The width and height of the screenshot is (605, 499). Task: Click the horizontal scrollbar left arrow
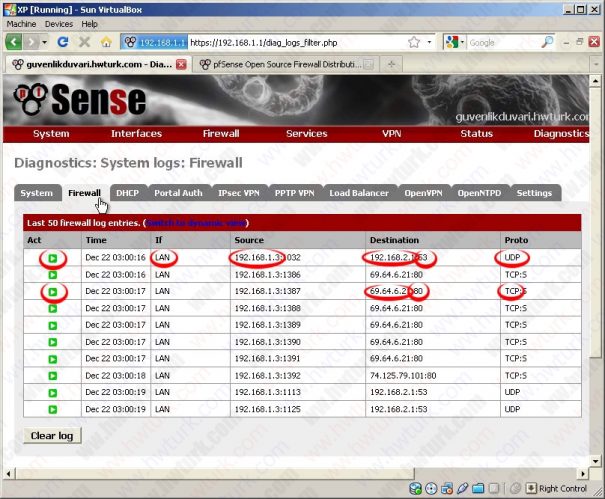click(8, 473)
